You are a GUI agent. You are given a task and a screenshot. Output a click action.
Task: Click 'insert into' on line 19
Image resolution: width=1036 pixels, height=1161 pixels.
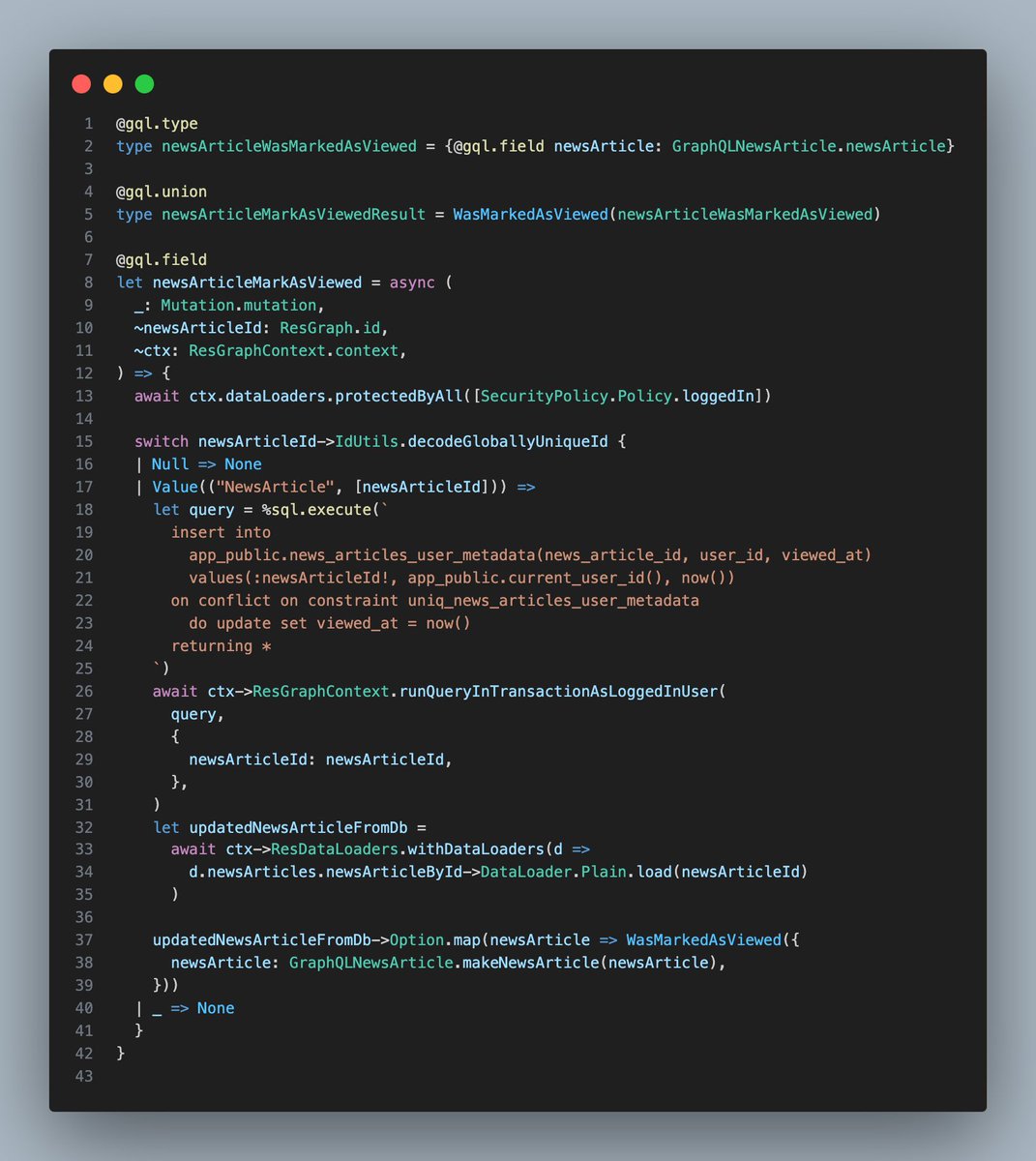coord(221,532)
